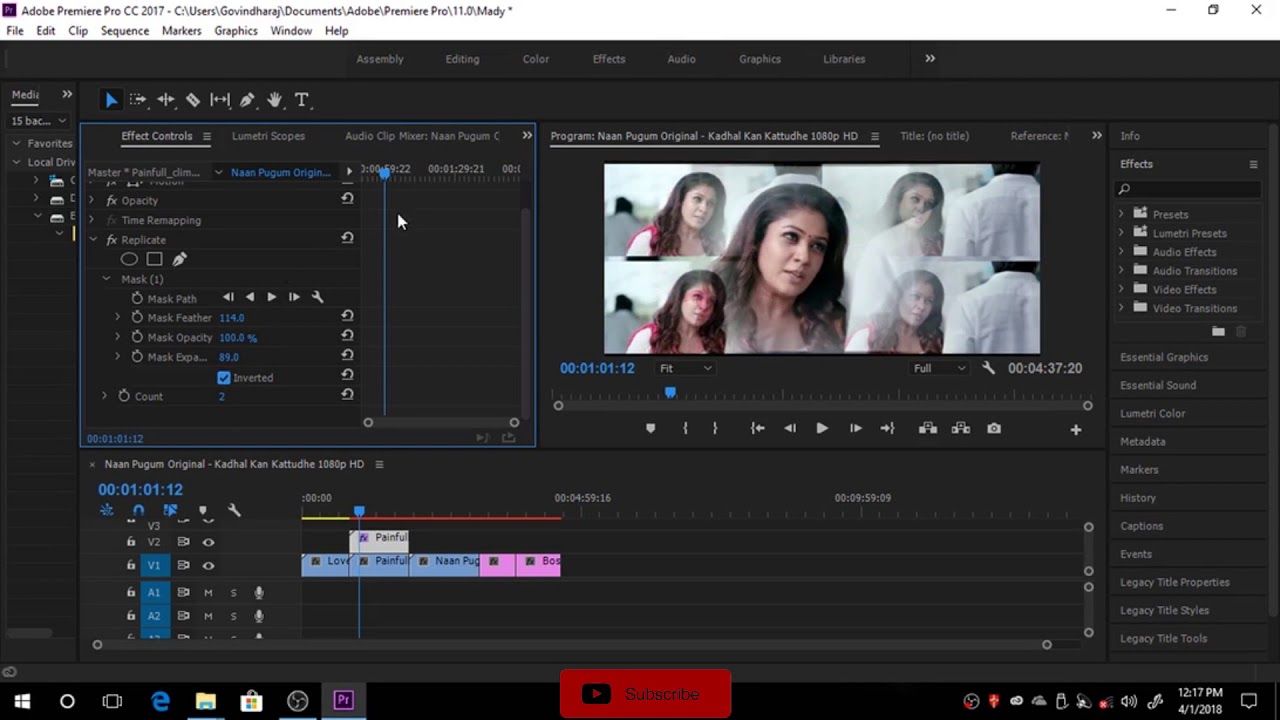
Task: Reset the Count parameter
Action: (347, 395)
